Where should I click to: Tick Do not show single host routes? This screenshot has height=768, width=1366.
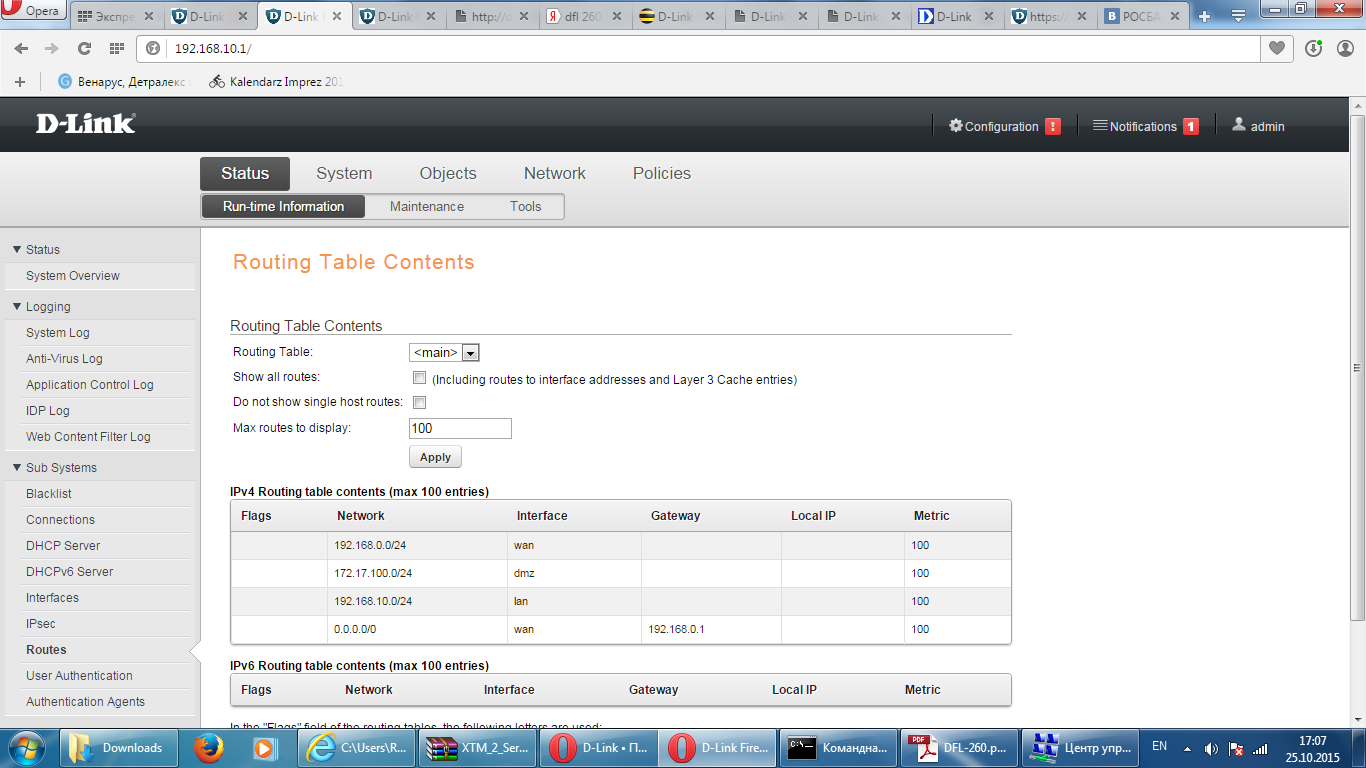(420, 402)
